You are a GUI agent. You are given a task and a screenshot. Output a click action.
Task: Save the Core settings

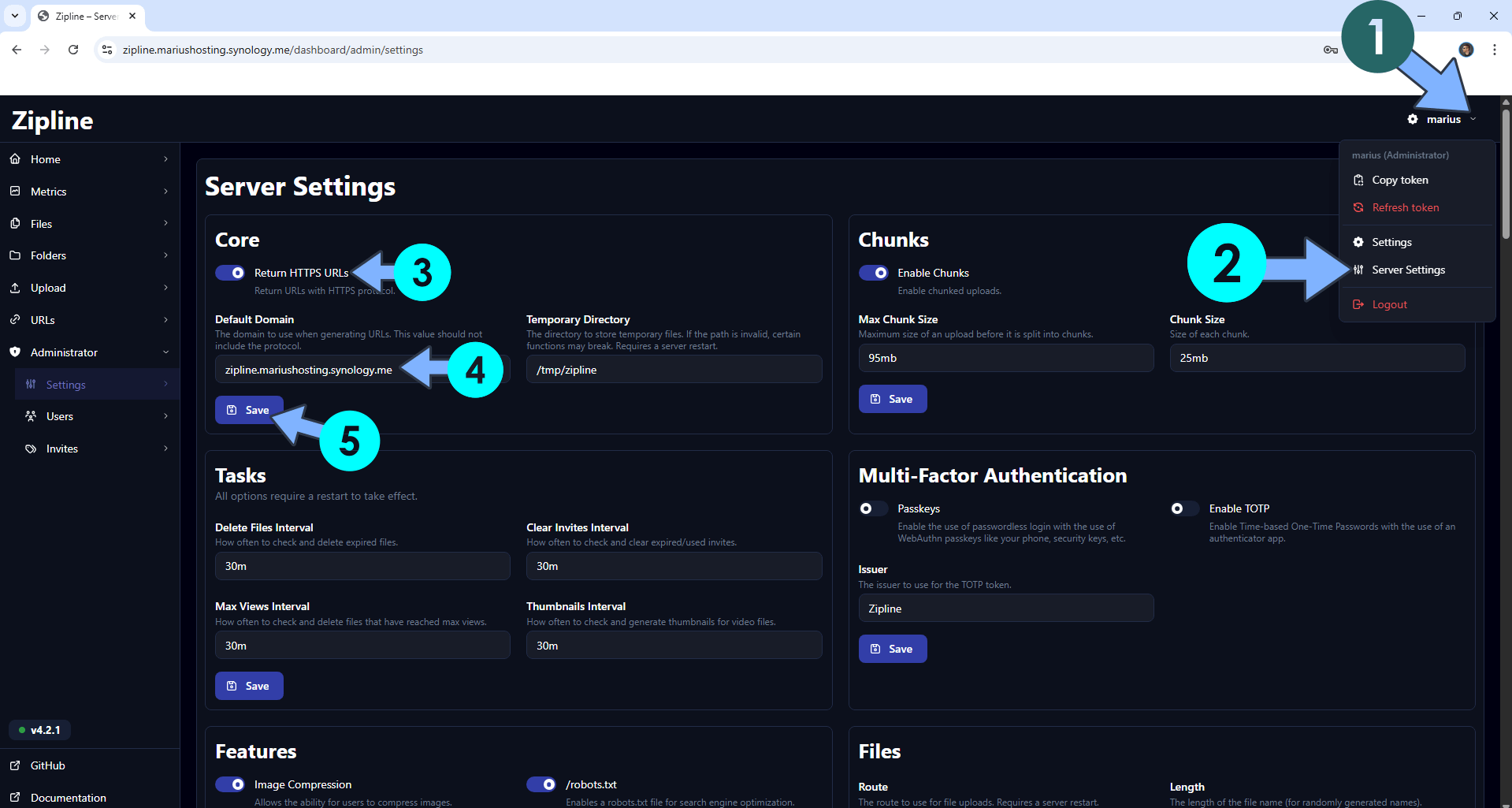[x=249, y=410]
